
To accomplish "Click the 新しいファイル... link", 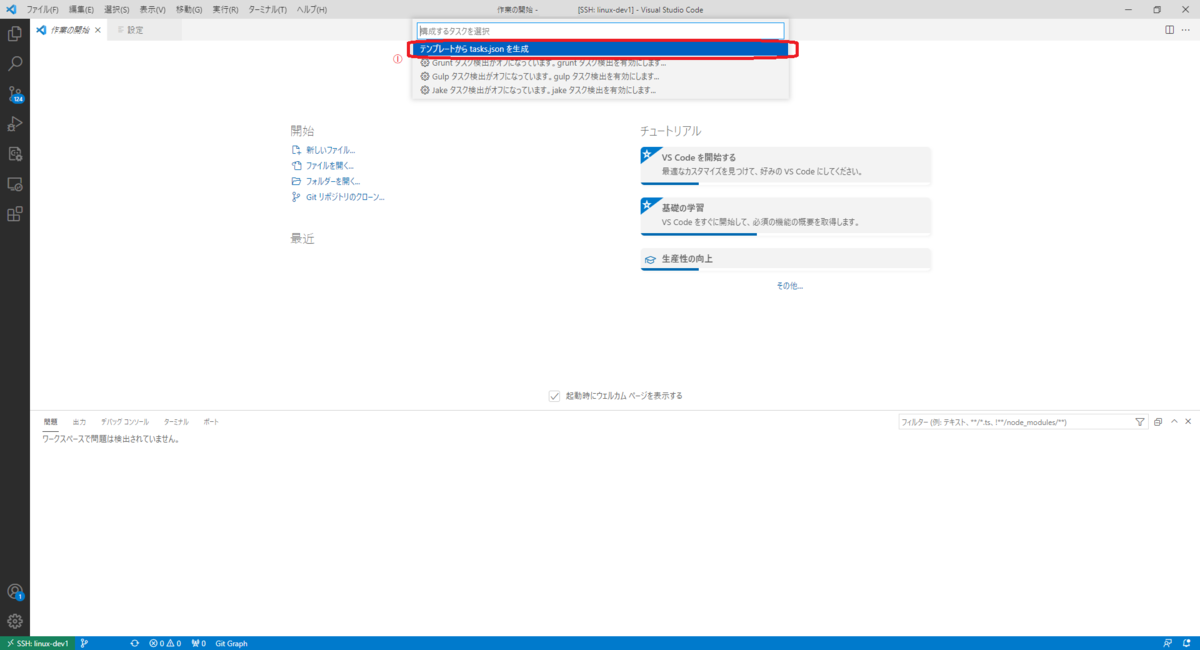I will [x=330, y=150].
